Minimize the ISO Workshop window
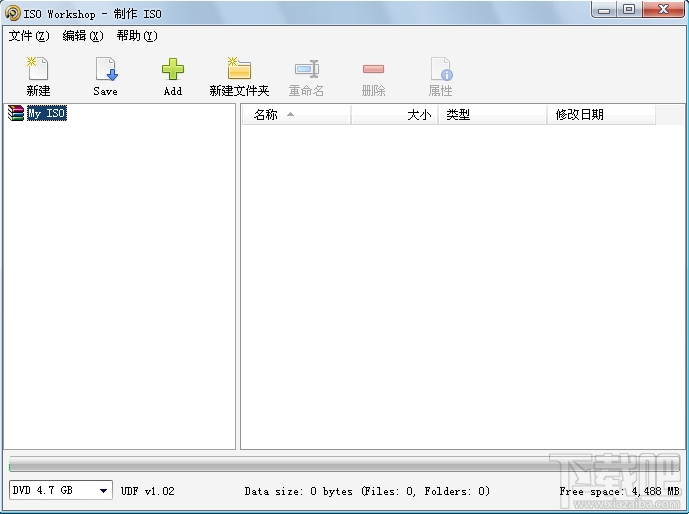 [x=604, y=10]
